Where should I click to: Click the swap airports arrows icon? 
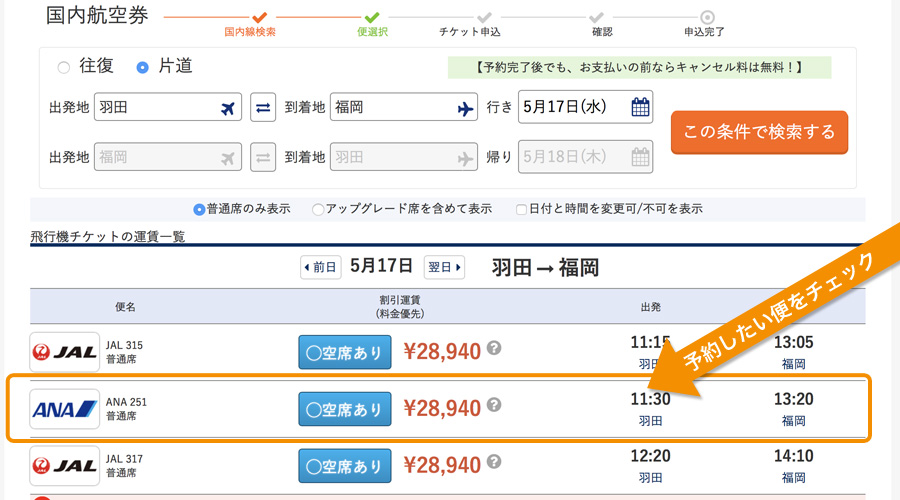[263, 108]
